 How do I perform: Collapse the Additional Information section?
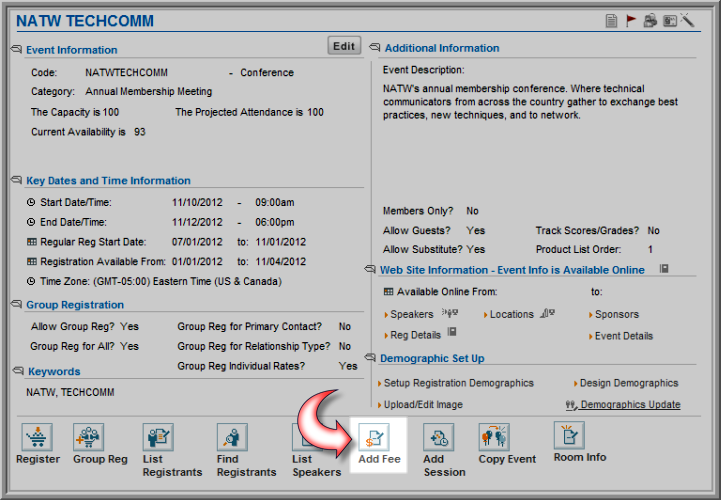[x=375, y=47]
